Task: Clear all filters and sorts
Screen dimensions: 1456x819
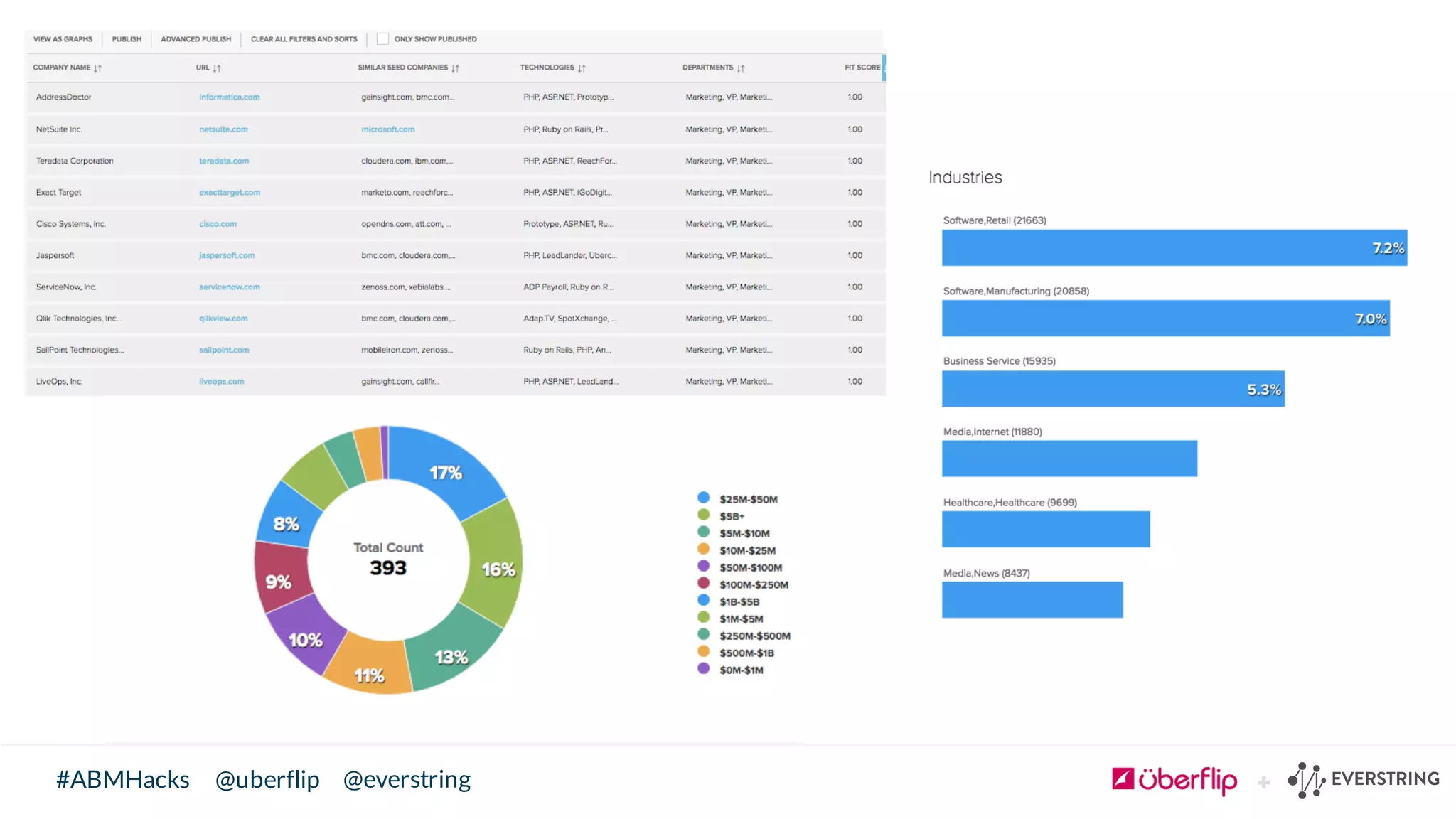Action: (x=304, y=39)
